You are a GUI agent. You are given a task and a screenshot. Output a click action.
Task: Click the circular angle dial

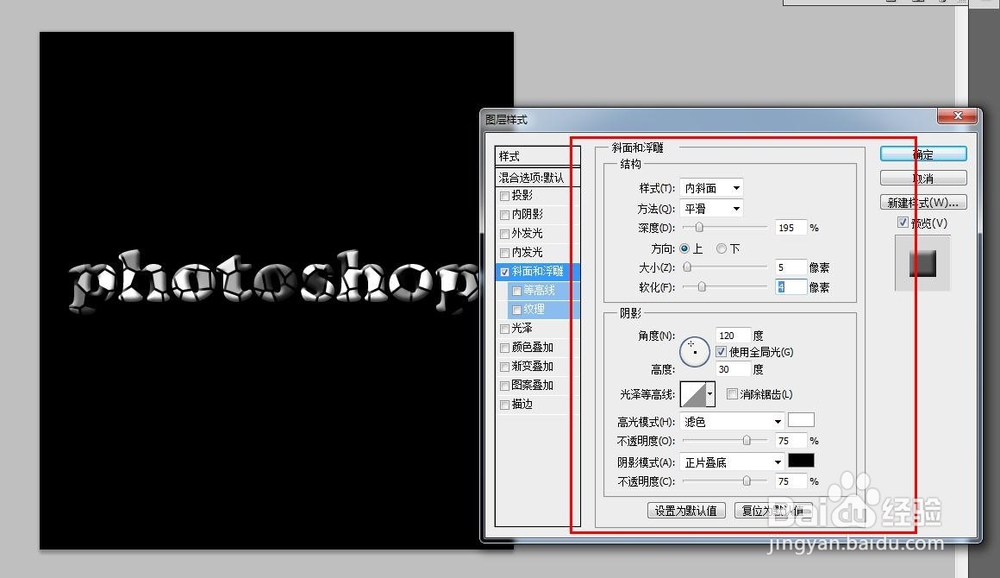click(695, 352)
